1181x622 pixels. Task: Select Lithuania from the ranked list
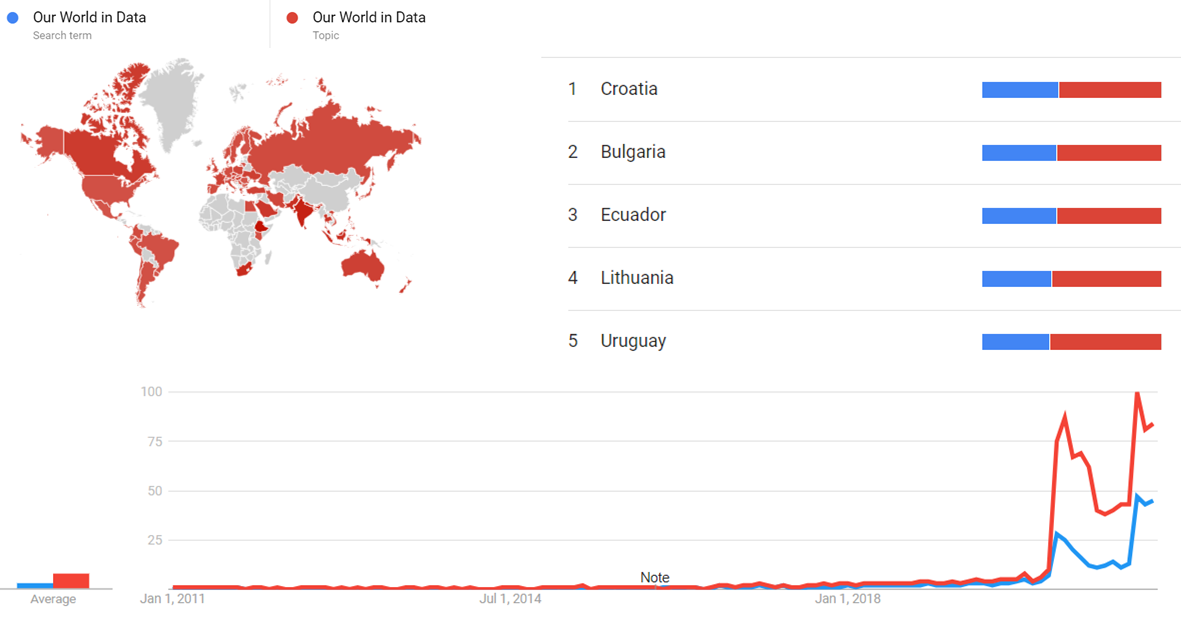coord(637,278)
